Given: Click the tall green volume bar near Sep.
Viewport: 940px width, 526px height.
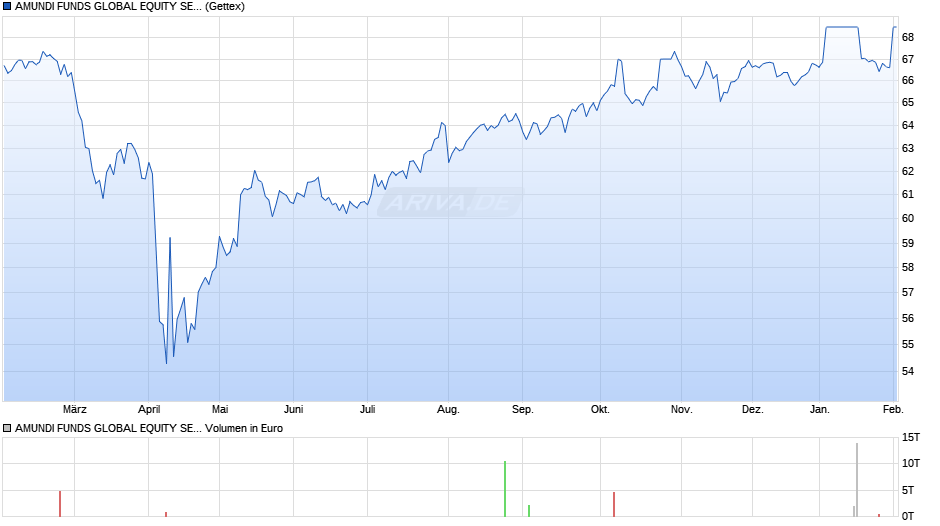Looking at the screenshot, I should click(x=505, y=489).
